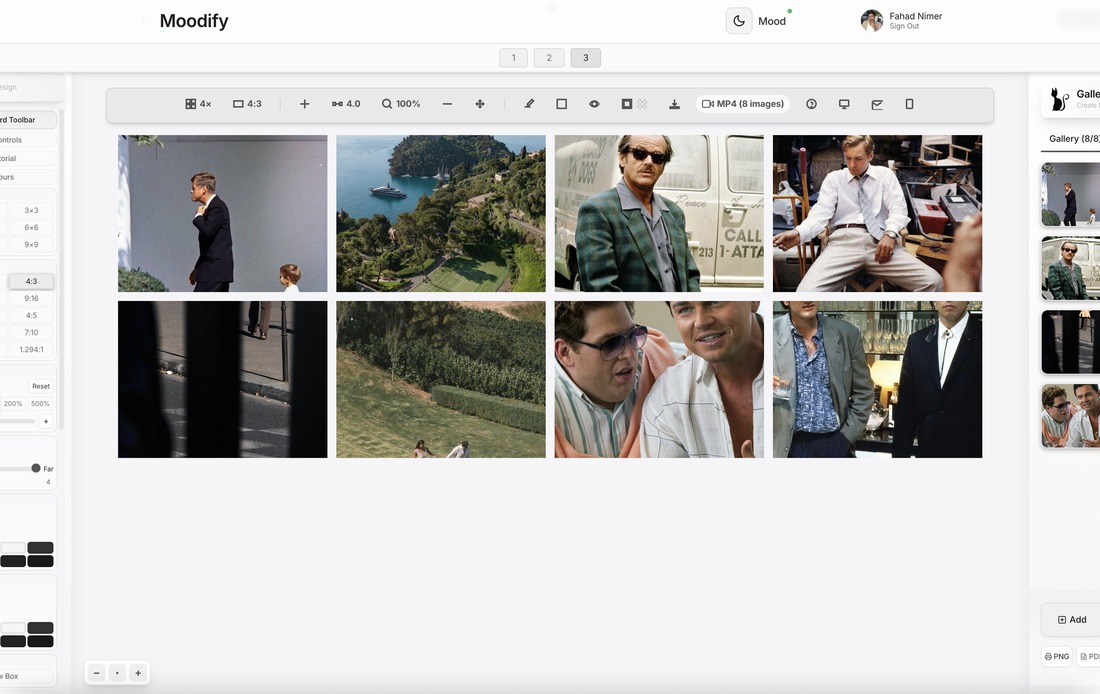Click the Reset zoom button

click(x=41, y=386)
